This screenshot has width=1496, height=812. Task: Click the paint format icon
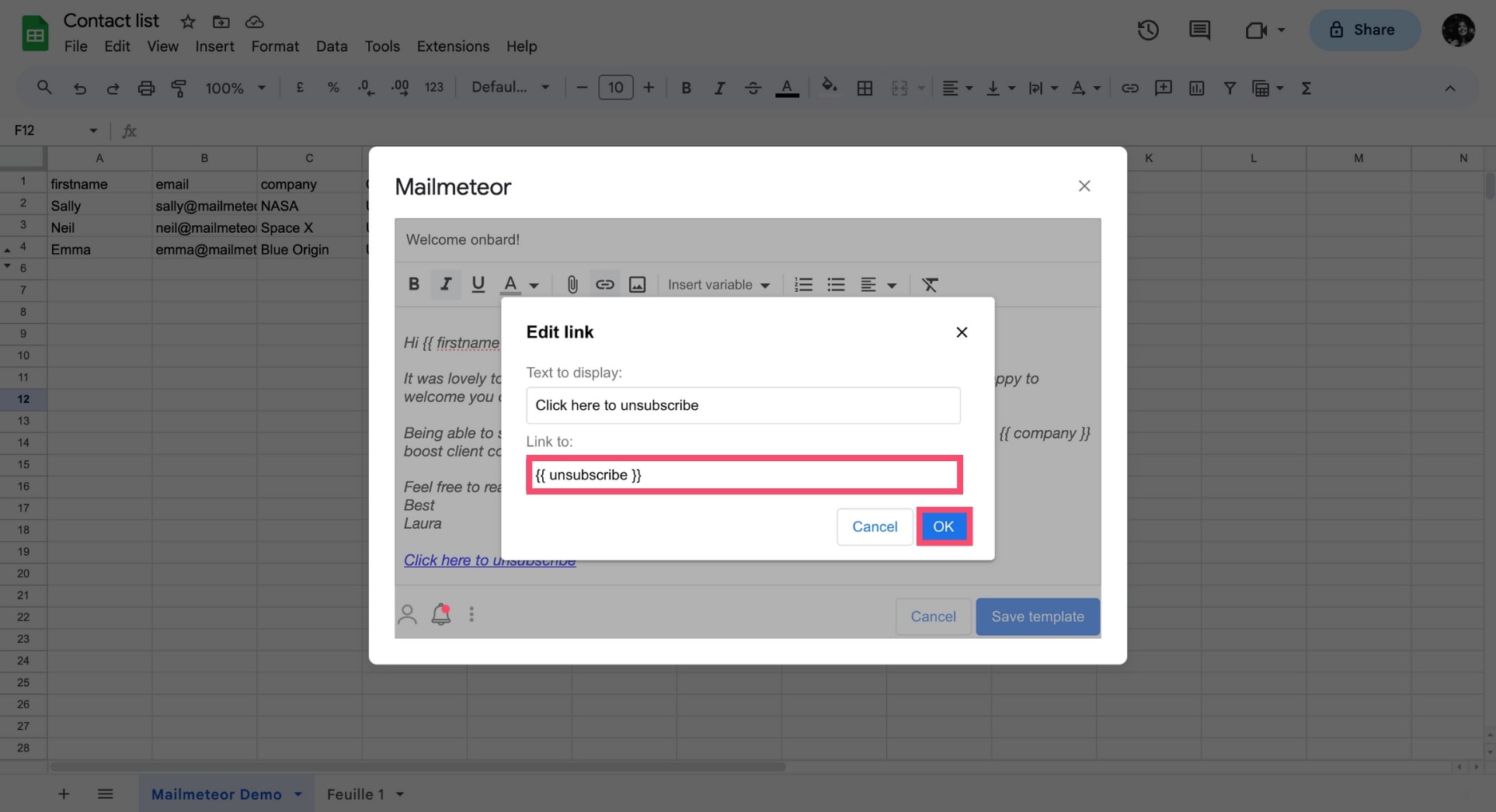(179, 88)
